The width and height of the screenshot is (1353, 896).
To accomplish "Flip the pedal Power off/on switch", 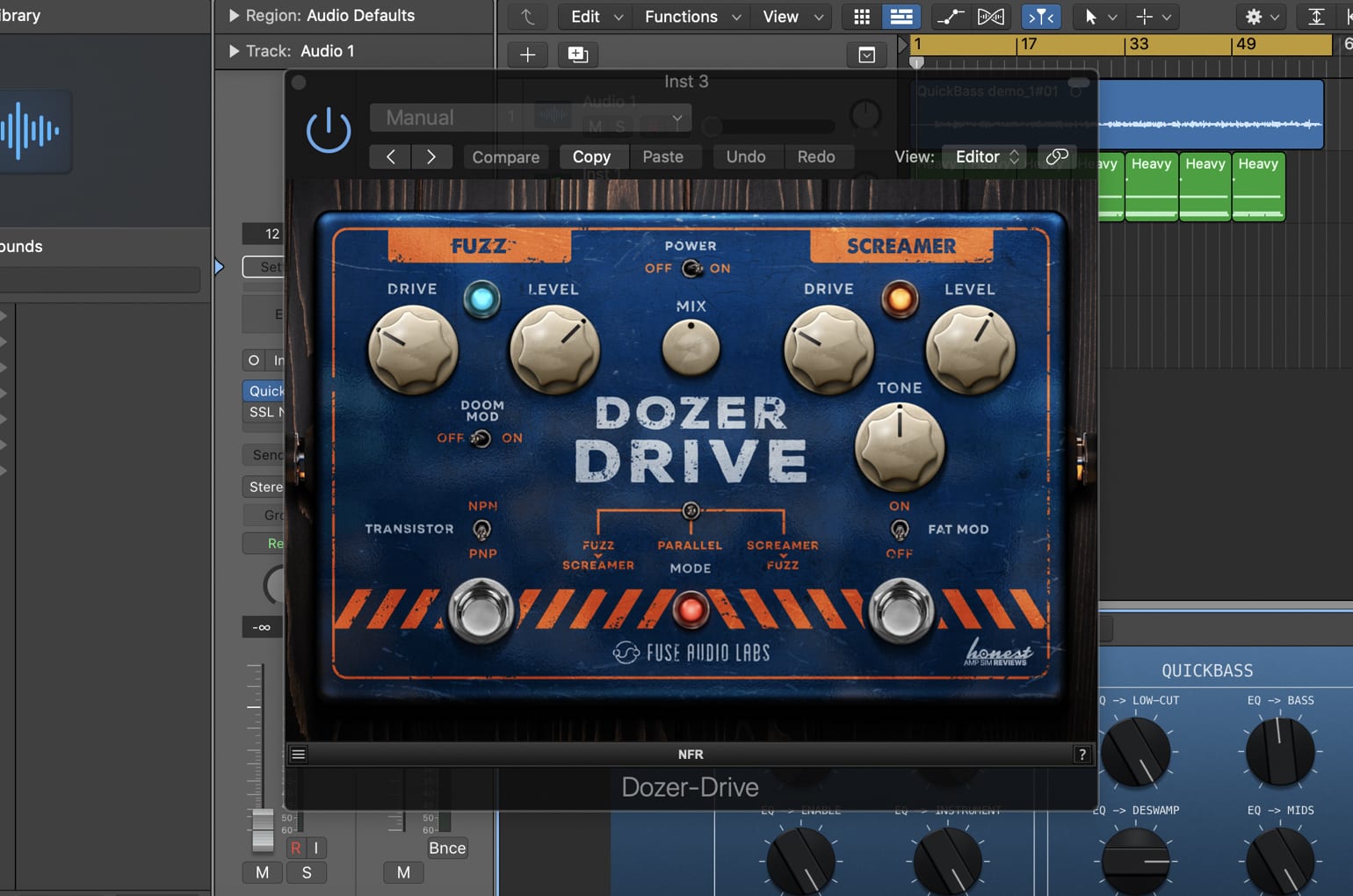I will tap(691, 269).
